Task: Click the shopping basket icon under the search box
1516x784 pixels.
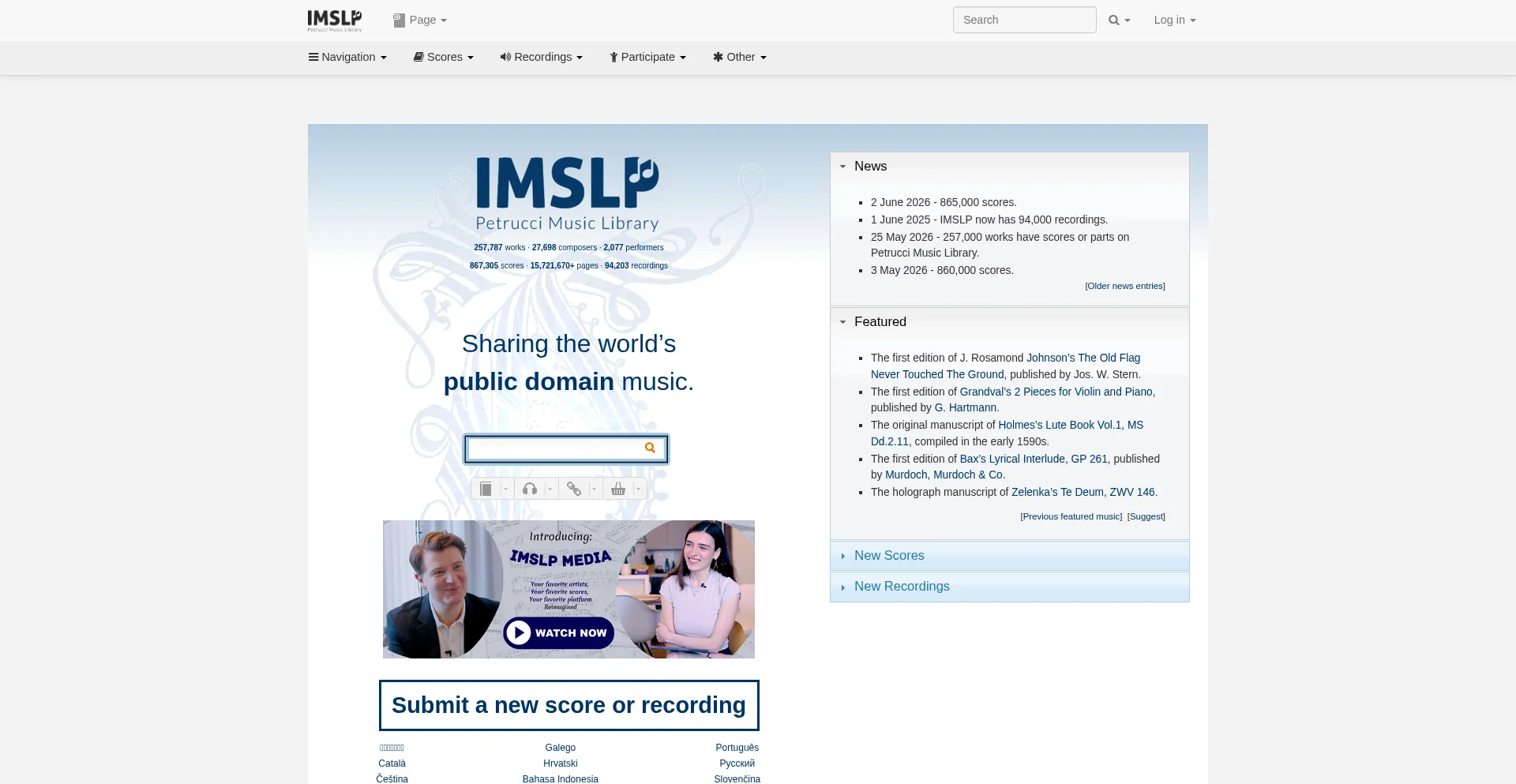Action: (618, 489)
